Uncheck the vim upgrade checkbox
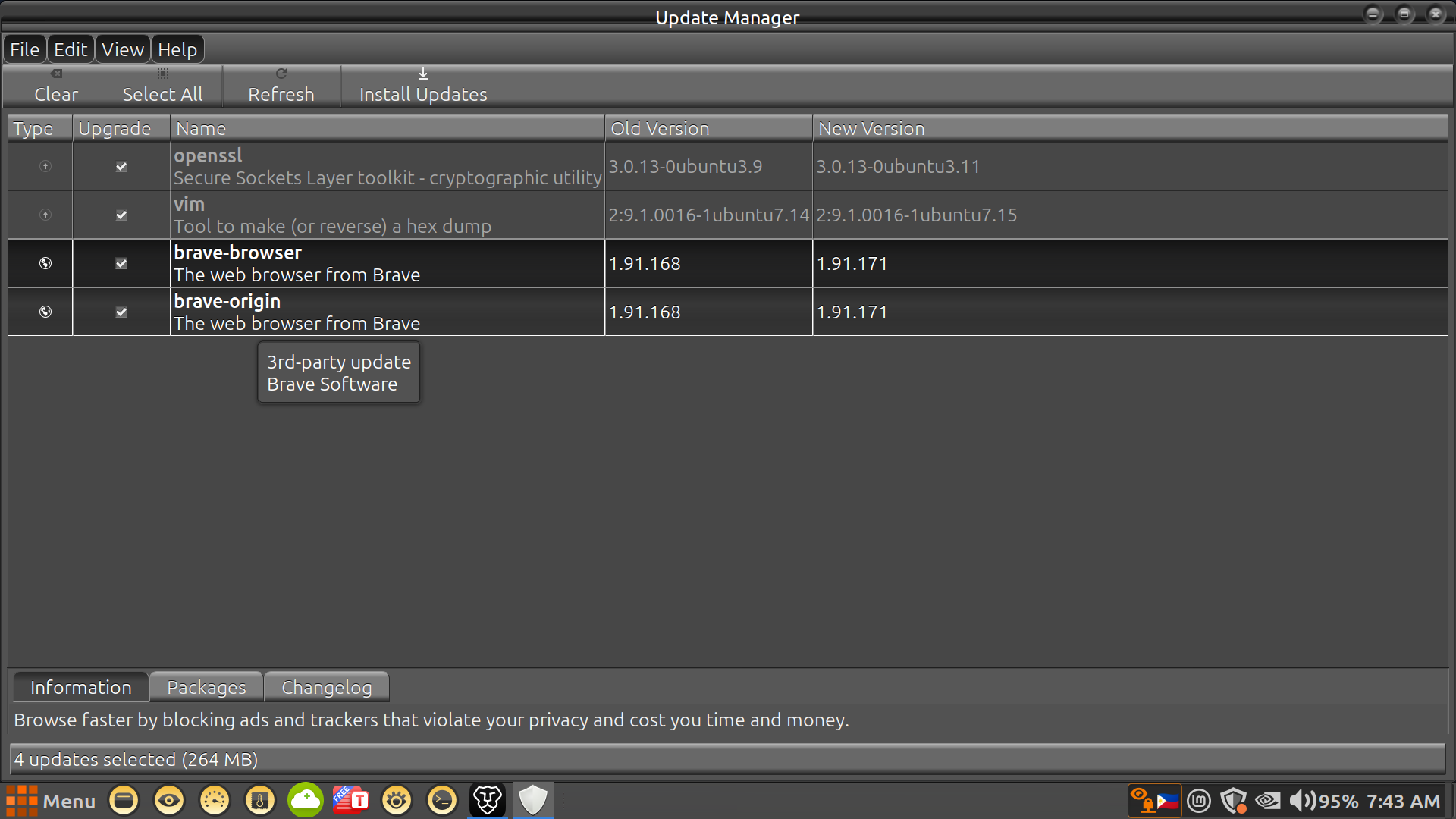The width and height of the screenshot is (1456, 819). [121, 215]
